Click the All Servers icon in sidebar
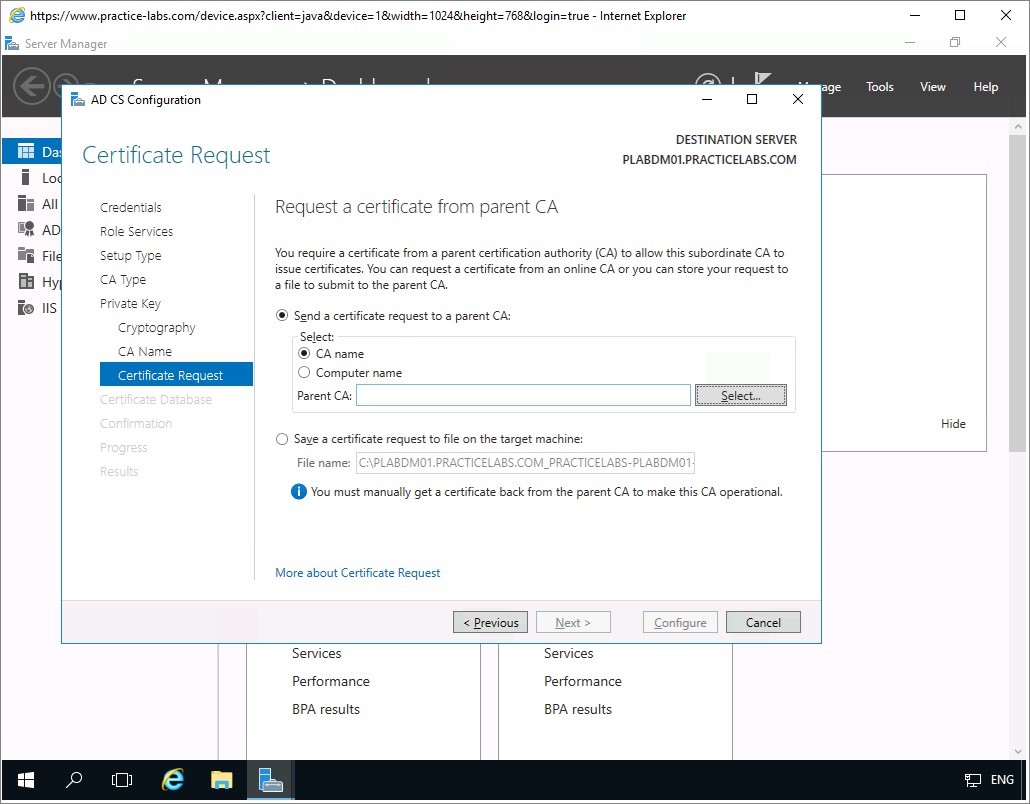1030x804 pixels. click(26, 204)
